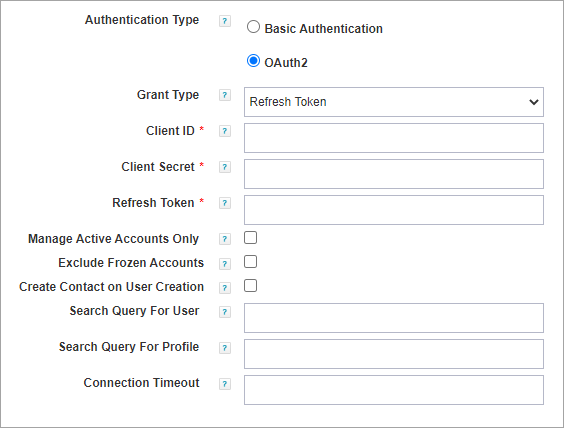View help for Manage Active Accounts Only
Viewport: 564px width, 428px height.
point(225,239)
